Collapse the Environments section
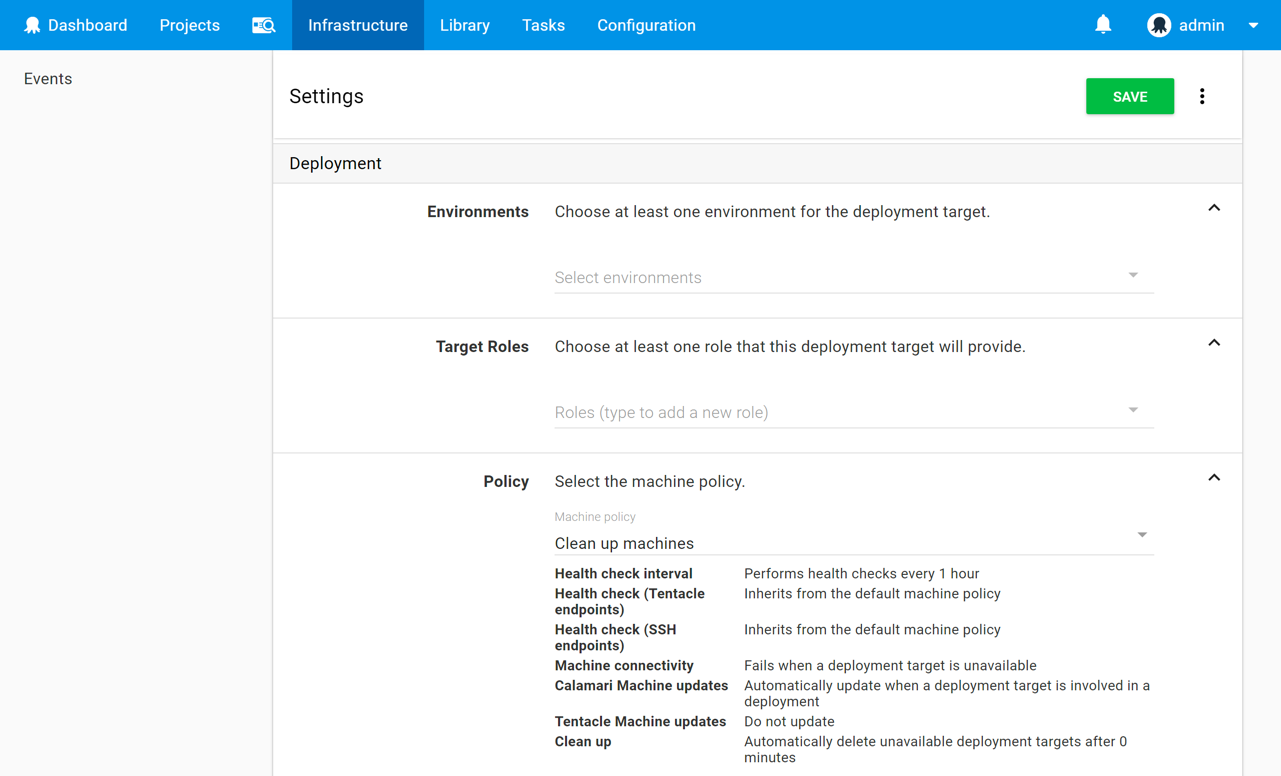1281x776 pixels. point(1214,208)
